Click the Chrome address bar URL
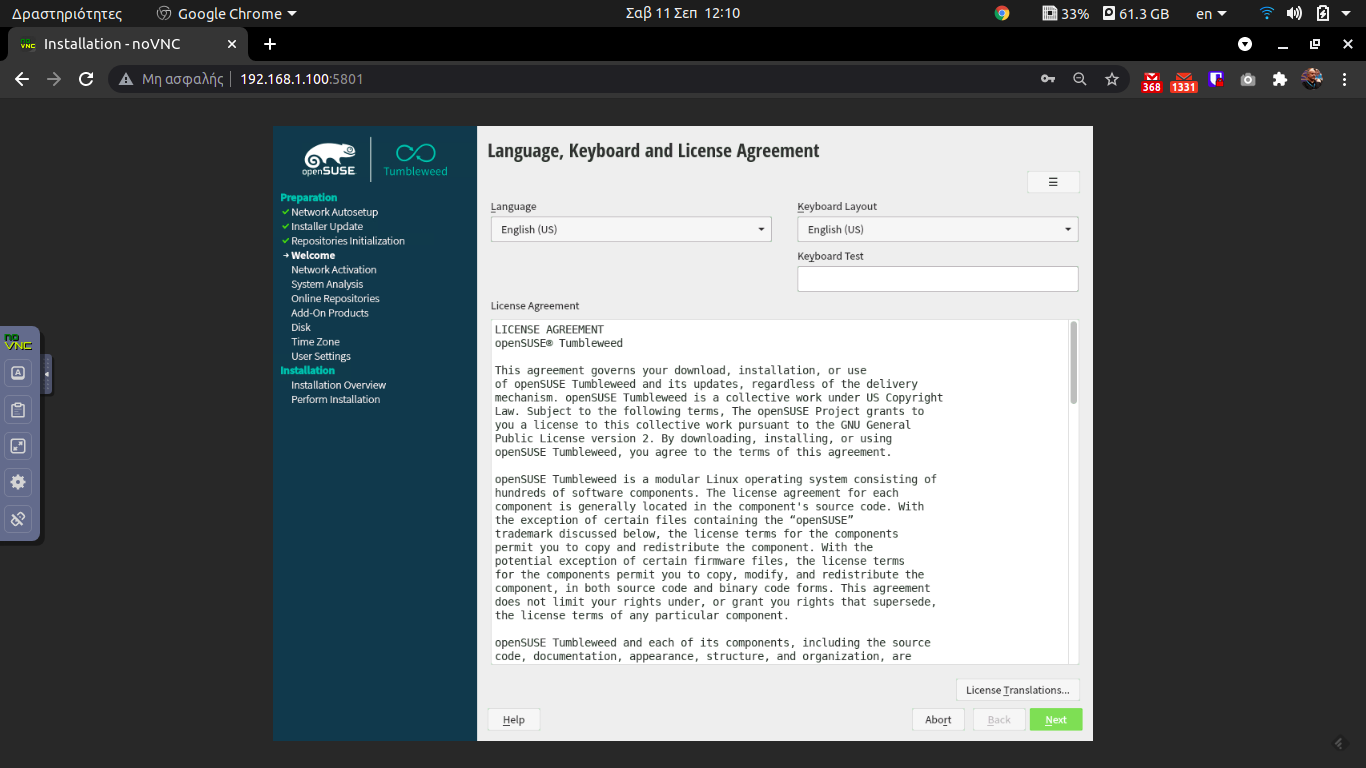 301,79
